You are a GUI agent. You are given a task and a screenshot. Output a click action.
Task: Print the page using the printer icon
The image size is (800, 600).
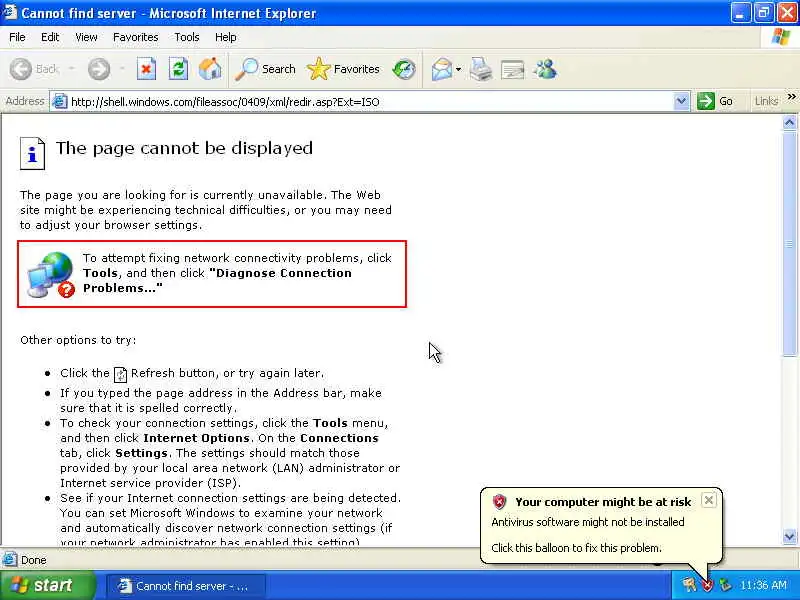point(481,69)
